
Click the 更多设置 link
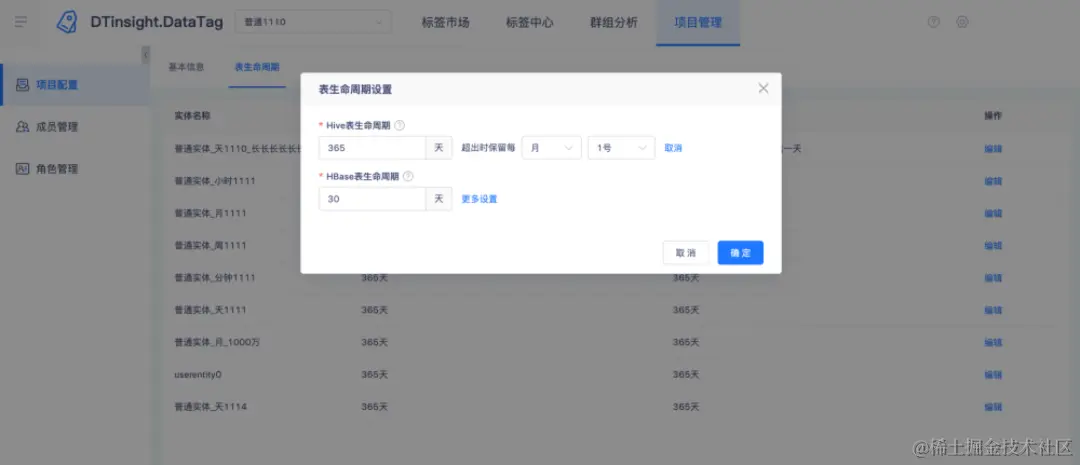click(479, 199)
